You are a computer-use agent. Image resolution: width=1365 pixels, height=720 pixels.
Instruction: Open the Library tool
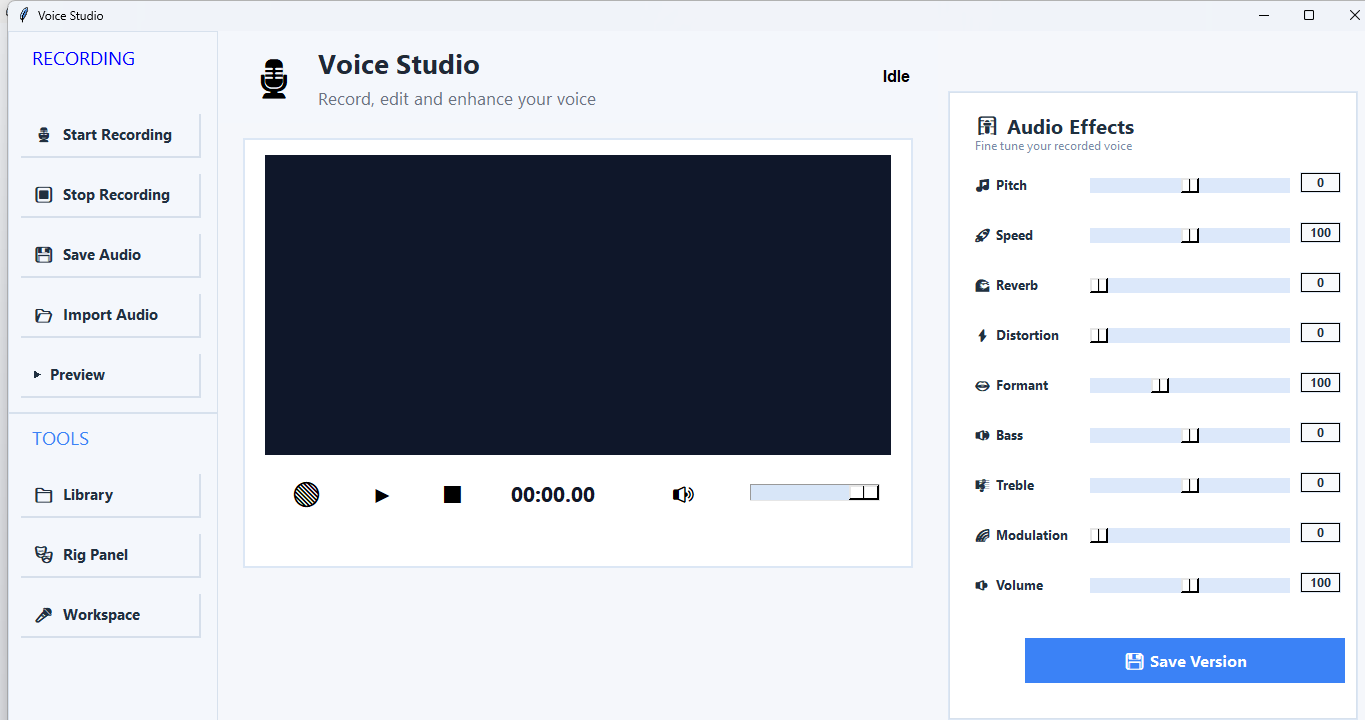[x=110, y=495]
